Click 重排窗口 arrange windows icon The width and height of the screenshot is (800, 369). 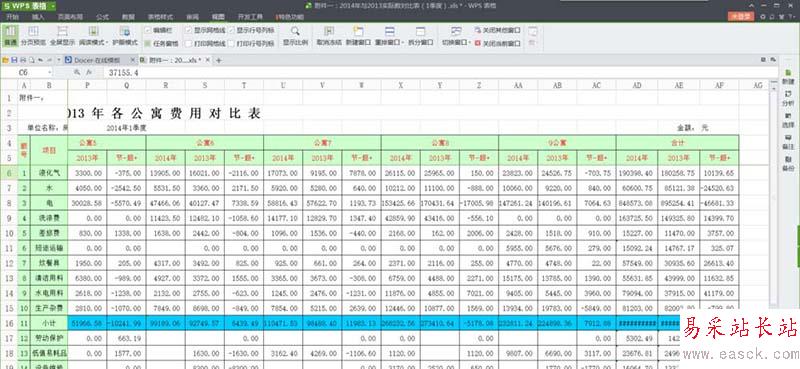click(x=389, y=32)
